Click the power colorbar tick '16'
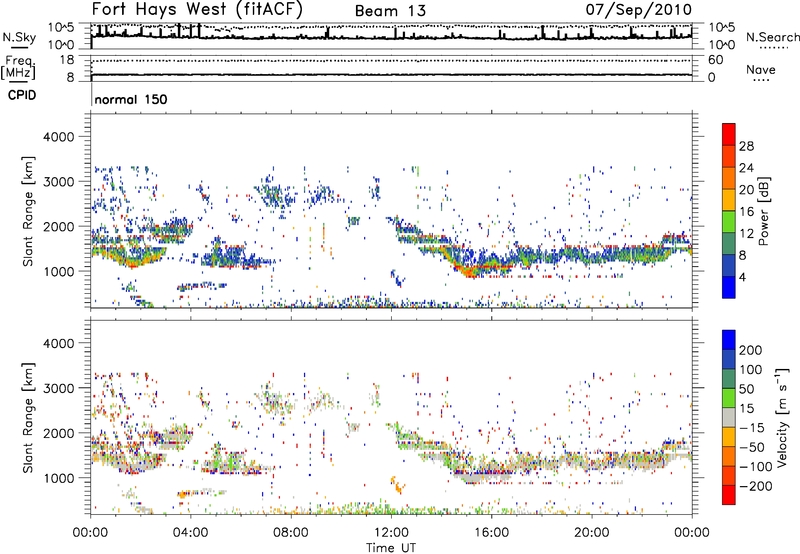The image size is (800, 554). (746, 212)
